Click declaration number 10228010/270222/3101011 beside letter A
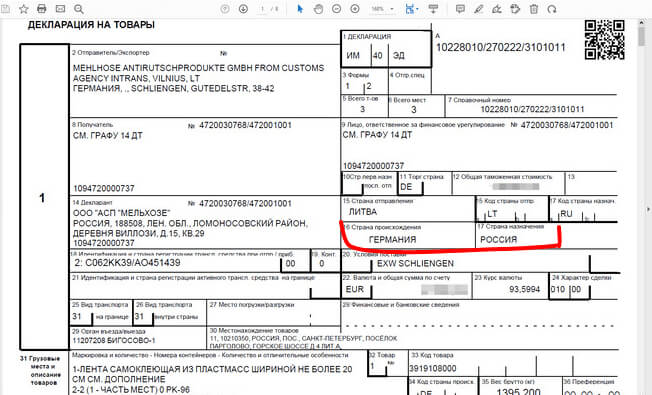The height and width of the screenshot is (395, 652). pyautogui.click(x=501, y=47)
